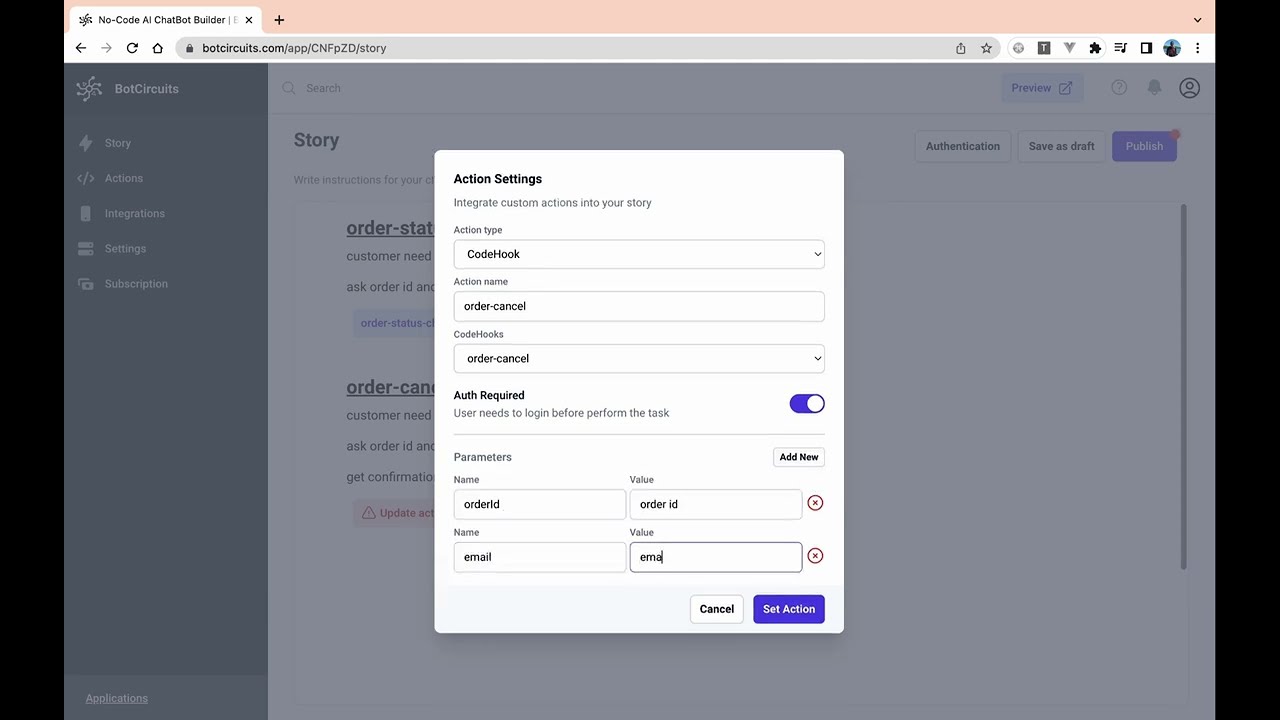Click the Set Action button
Screen dimensions: 1280x720
click(x=788, y=609)
